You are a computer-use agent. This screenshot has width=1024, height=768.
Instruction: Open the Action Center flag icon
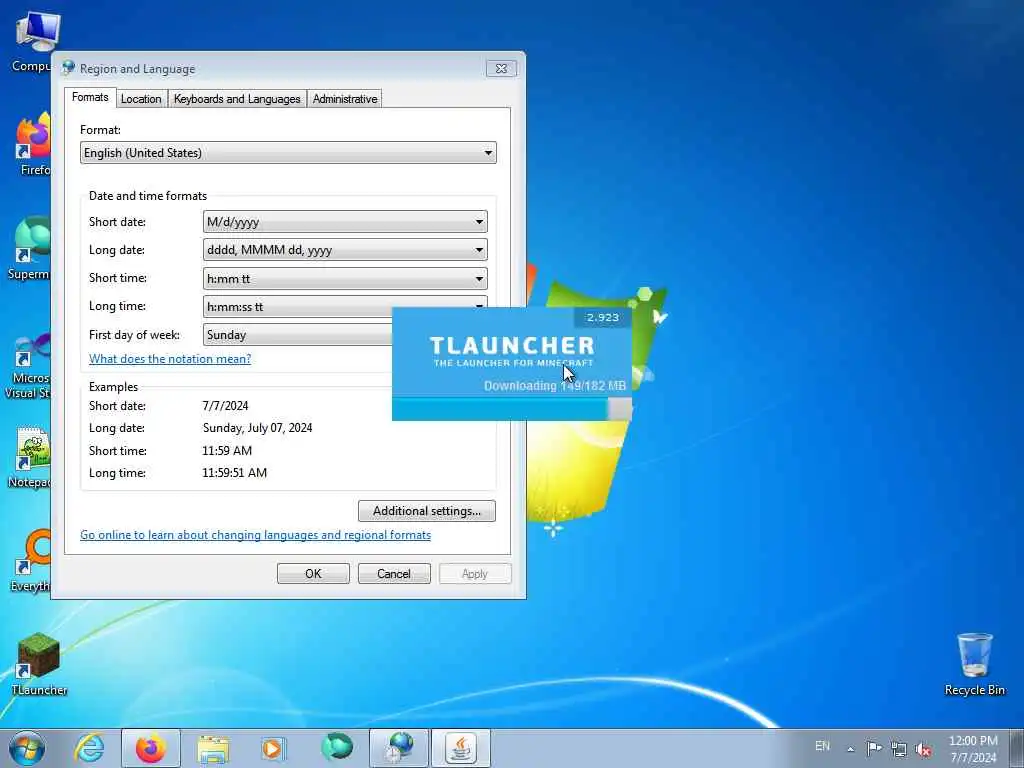click(x=874, y=748)
